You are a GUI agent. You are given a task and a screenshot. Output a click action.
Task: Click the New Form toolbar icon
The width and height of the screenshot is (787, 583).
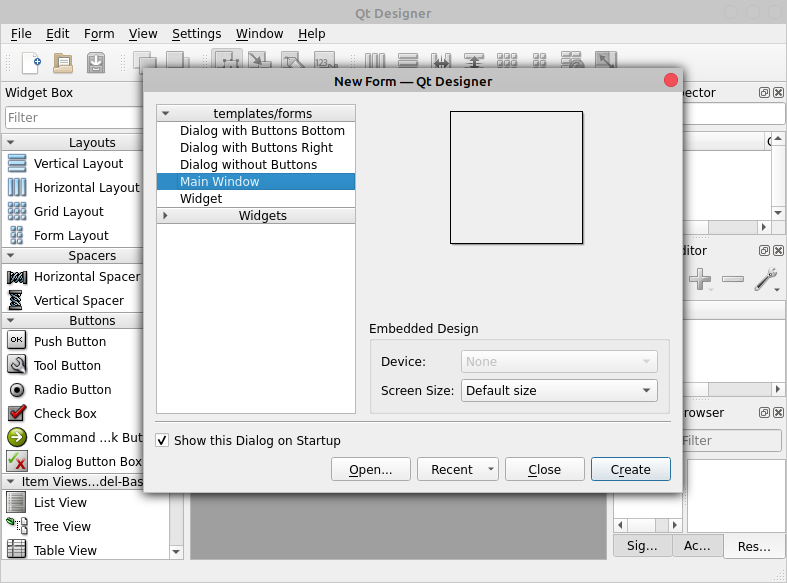[31, 62]
